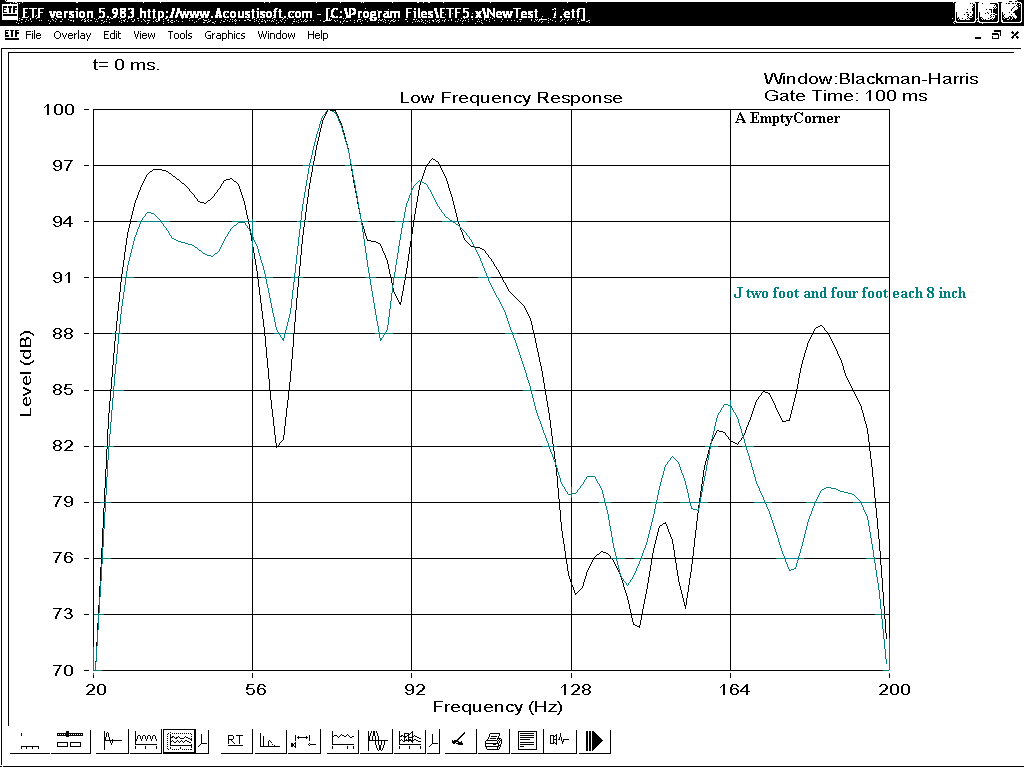Open the Help menu
This screenshot has height=768, width=1024.
coord(317,35)
